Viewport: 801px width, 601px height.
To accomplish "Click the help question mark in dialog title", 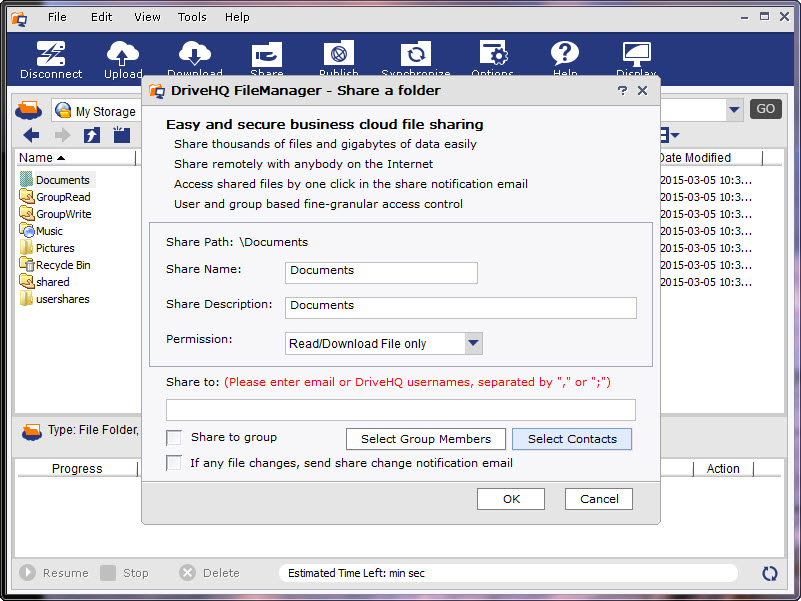I will pyautogui.click(x=622, y=90).
